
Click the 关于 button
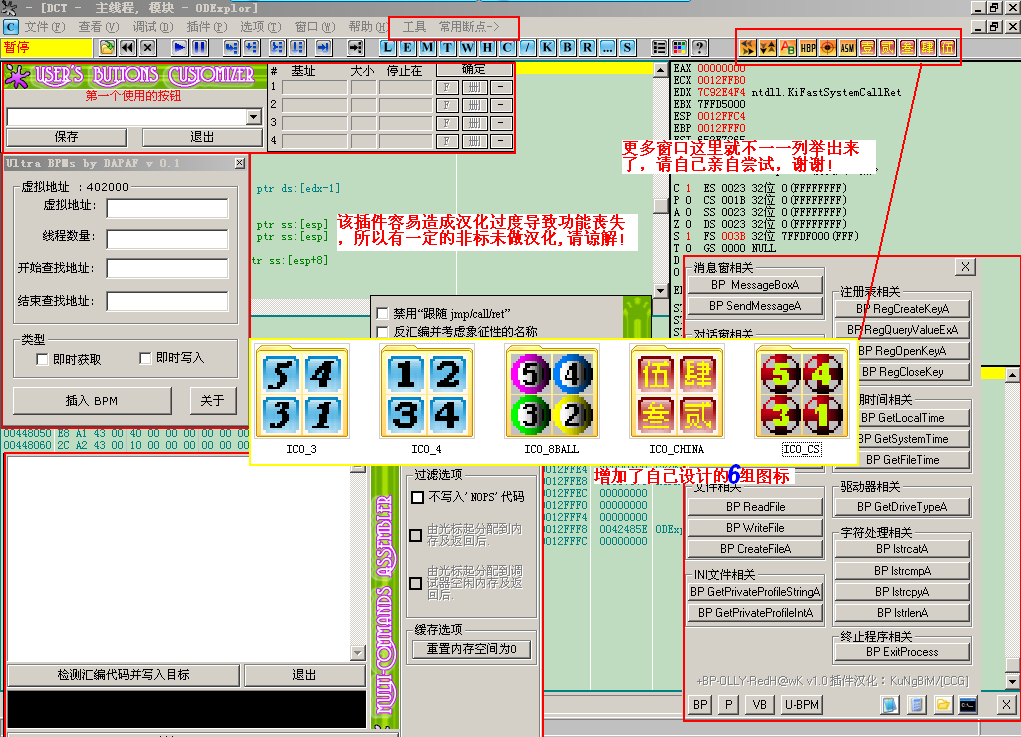(212, 401)
